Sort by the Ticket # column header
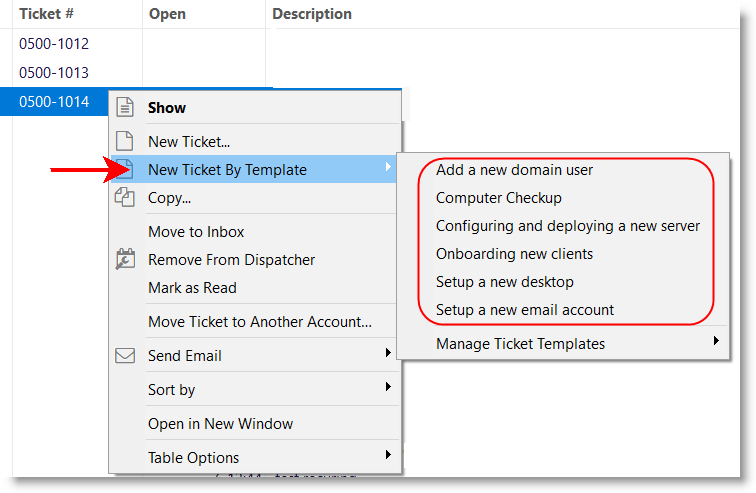756x493 pixels. 47,14
